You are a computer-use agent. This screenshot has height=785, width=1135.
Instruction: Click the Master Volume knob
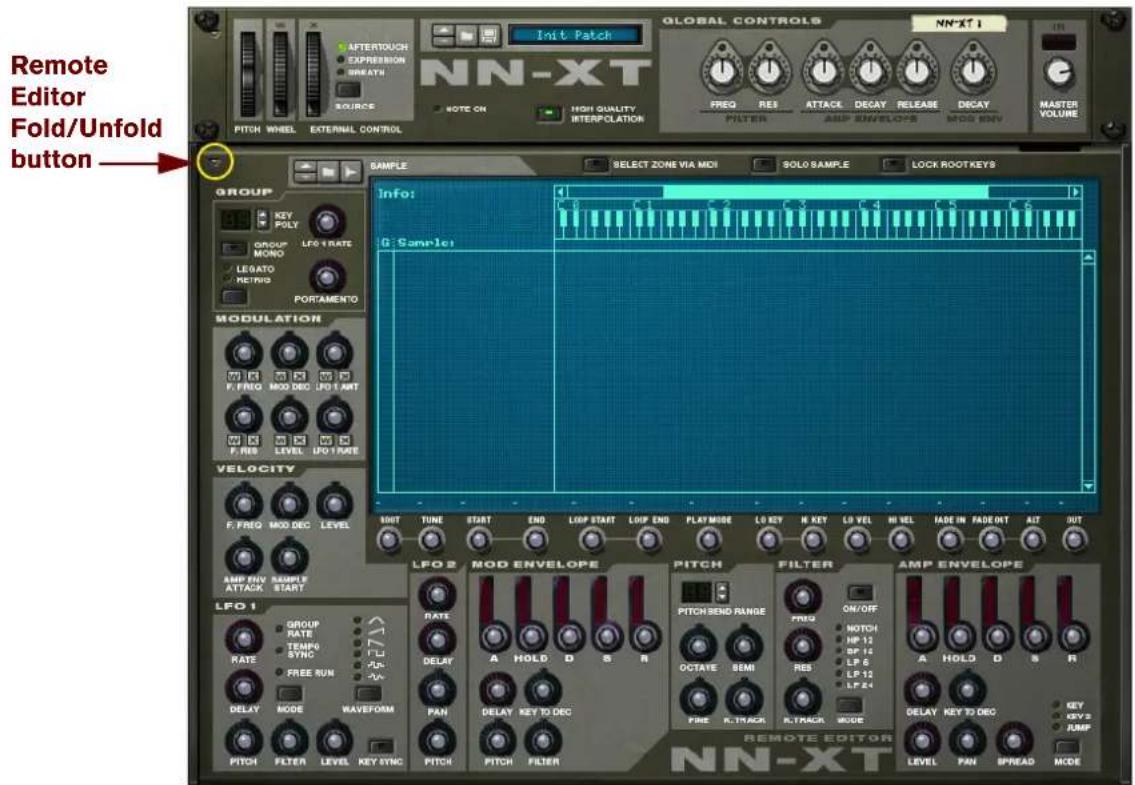pos(1058,72)
